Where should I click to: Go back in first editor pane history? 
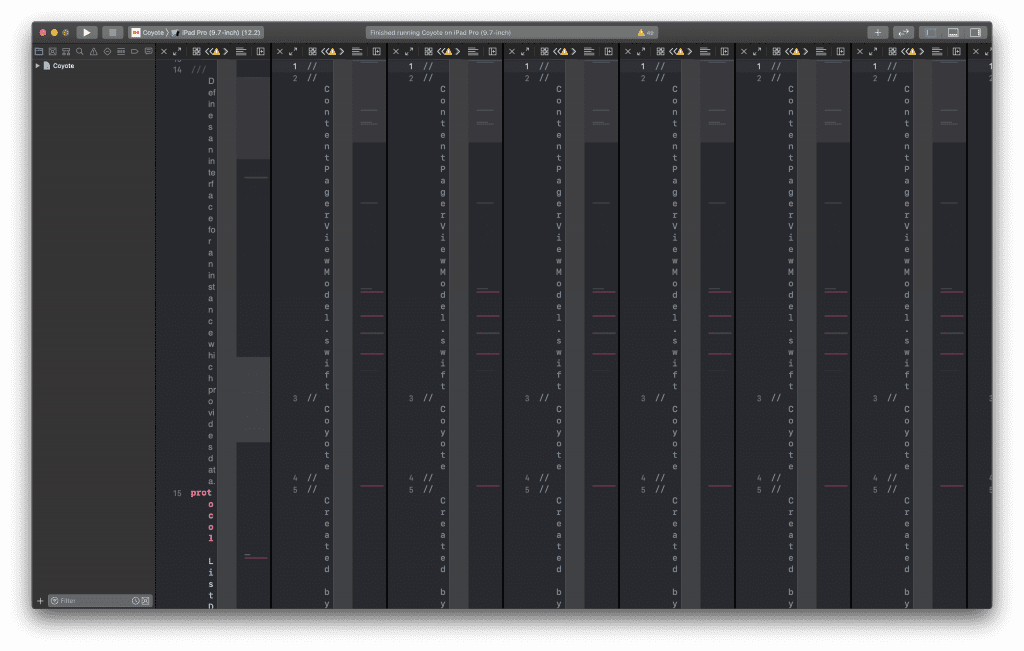(x=208, y=52)
